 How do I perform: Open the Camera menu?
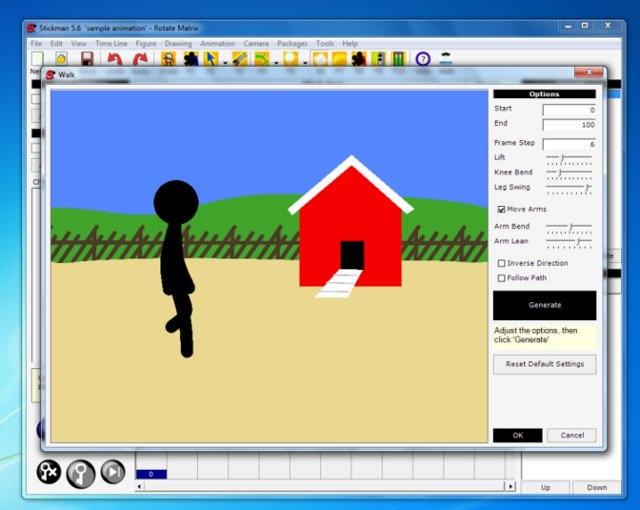[256, 43]
